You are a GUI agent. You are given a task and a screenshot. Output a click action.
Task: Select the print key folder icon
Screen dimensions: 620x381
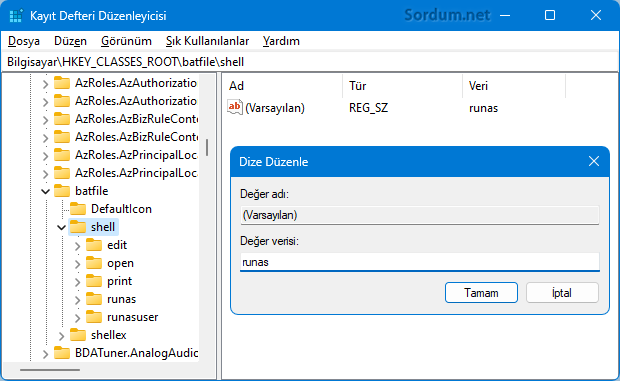click(x=94, y=281)
